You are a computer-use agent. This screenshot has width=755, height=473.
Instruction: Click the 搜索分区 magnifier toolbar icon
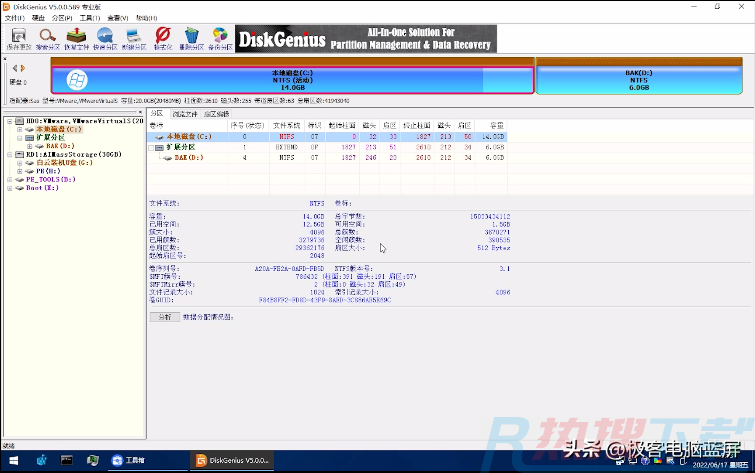tap(48, 39)
